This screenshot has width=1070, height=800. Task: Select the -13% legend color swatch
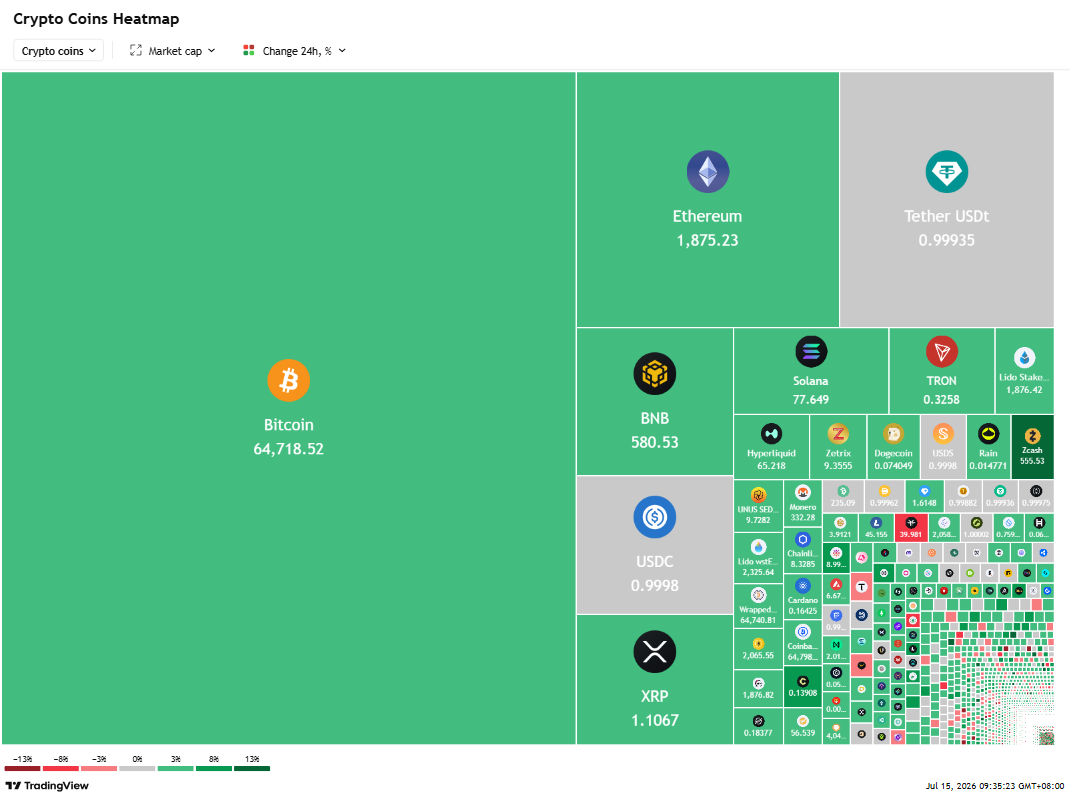pos(23,769)
